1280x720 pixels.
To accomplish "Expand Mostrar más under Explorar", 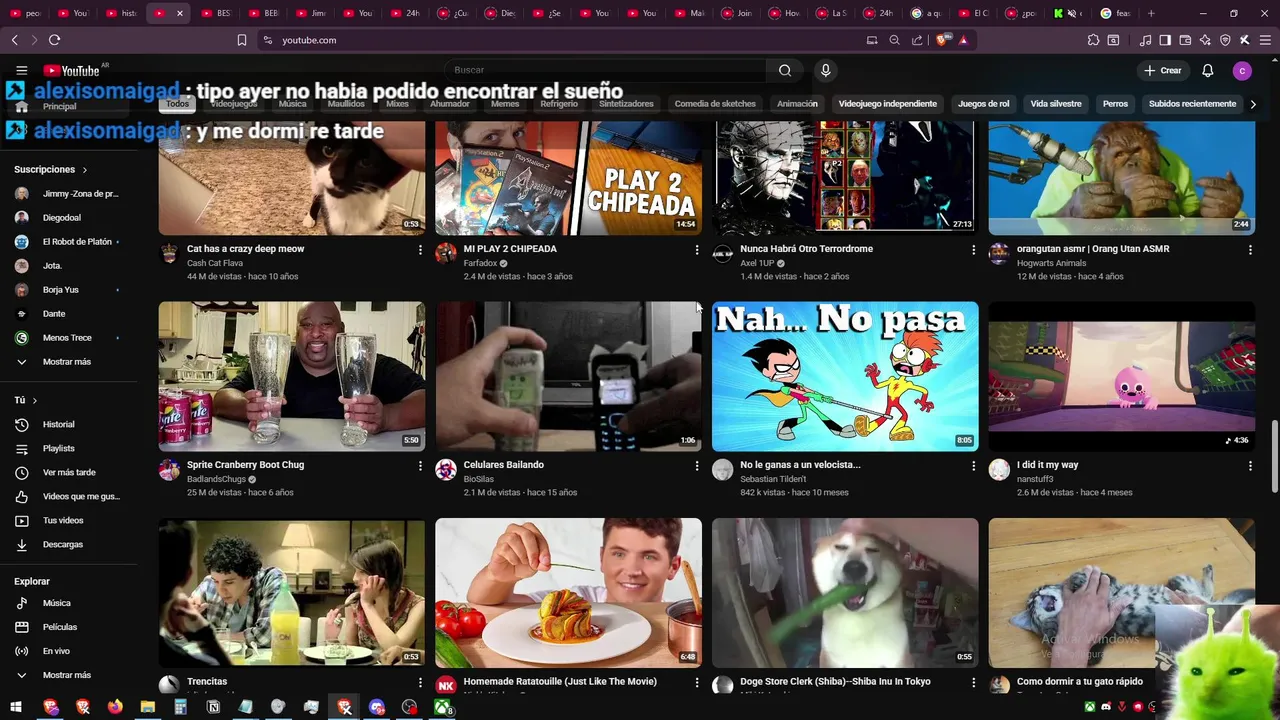I will pyautogui.click(x=67, y=675).
